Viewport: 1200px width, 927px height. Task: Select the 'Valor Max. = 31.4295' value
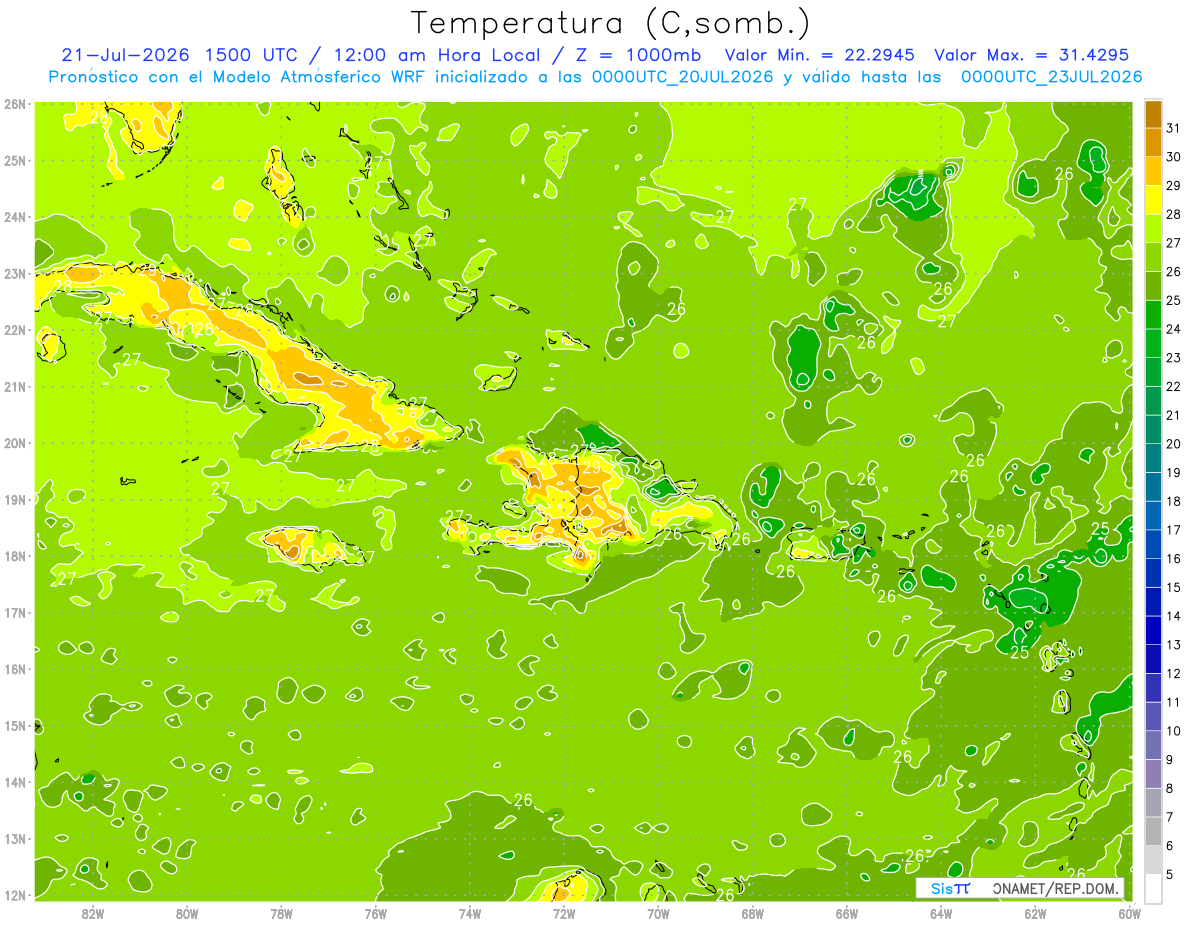pyautogui.click(x=1032, y=55)
